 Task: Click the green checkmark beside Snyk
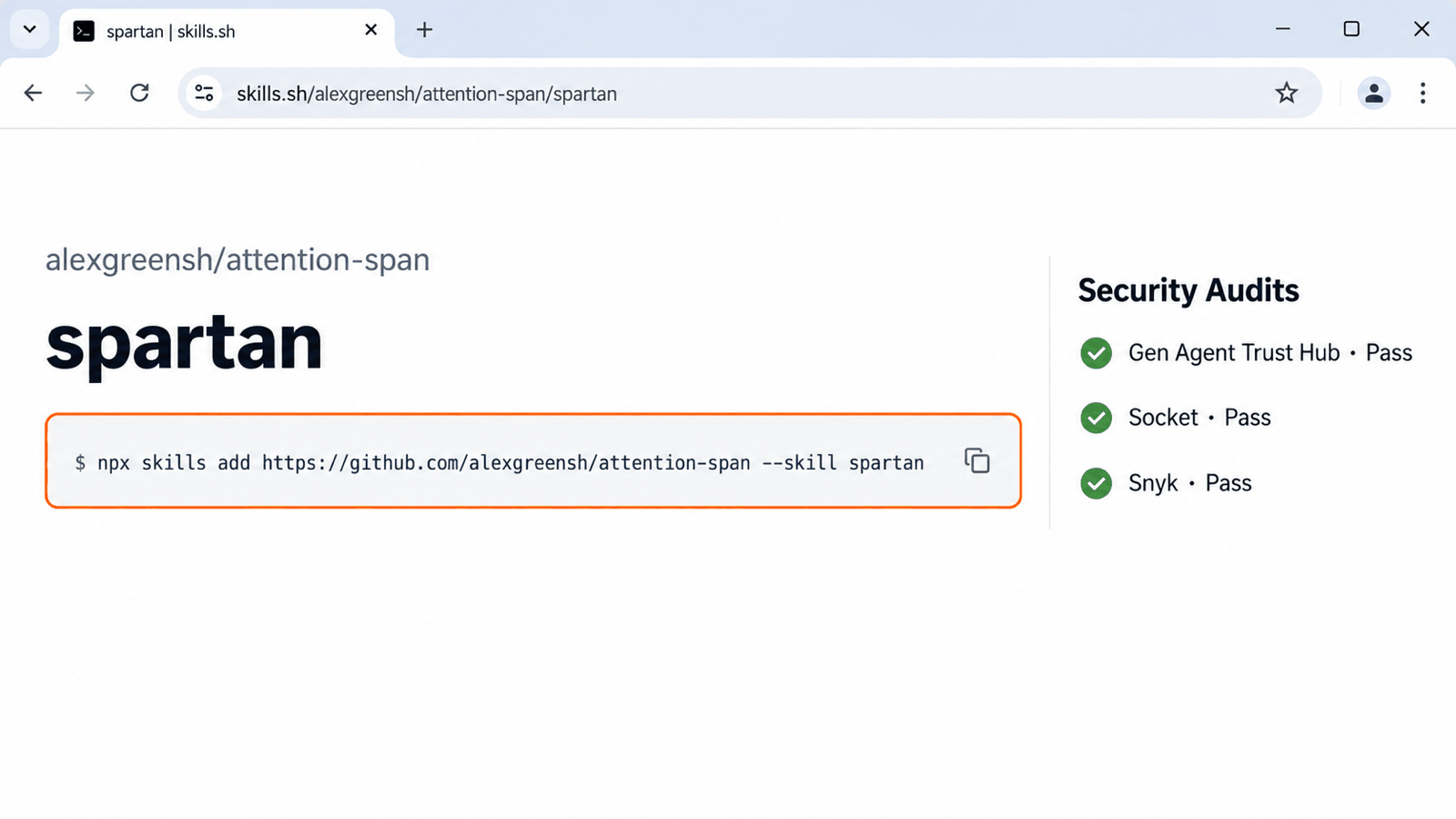(x=1096, y=483)
